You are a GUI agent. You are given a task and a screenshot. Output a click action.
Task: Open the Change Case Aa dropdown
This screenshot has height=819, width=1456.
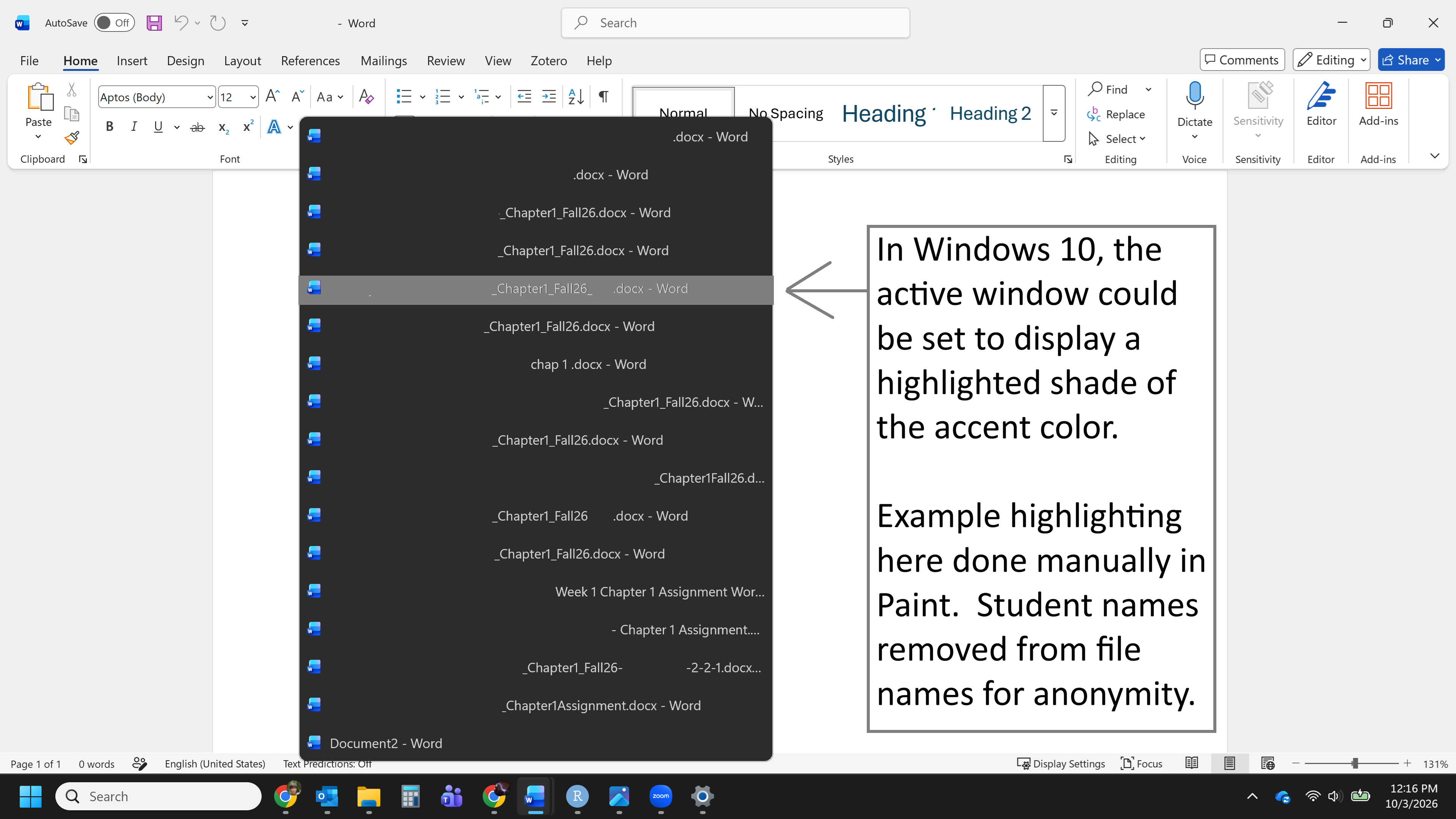click(330, 97)
